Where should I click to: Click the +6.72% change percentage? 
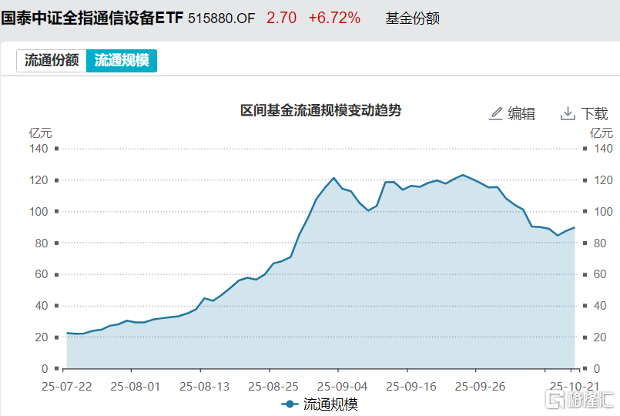coord(334,18)
